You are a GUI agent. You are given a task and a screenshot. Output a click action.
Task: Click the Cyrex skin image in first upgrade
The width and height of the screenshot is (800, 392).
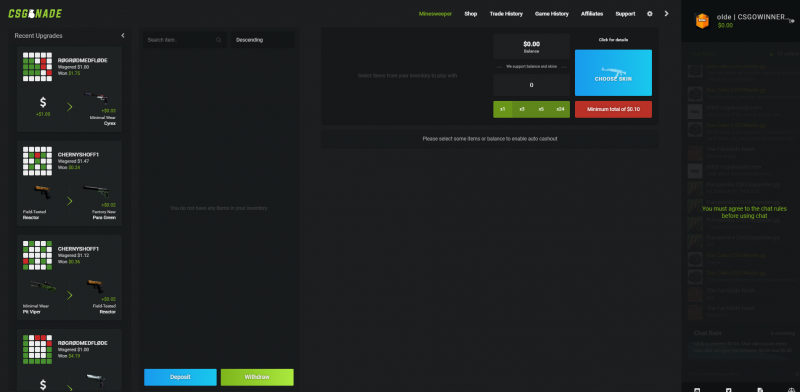coord(96,98)
